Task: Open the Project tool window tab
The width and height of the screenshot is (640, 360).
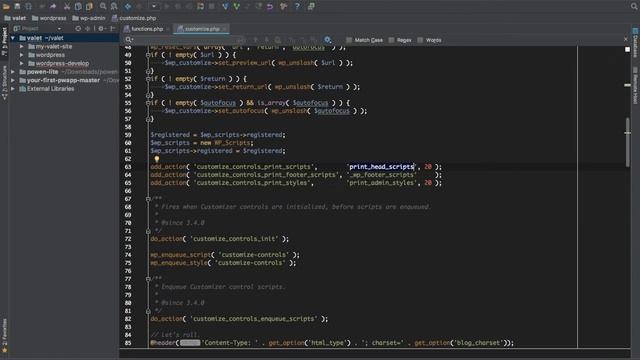Action: coord(4,41)
